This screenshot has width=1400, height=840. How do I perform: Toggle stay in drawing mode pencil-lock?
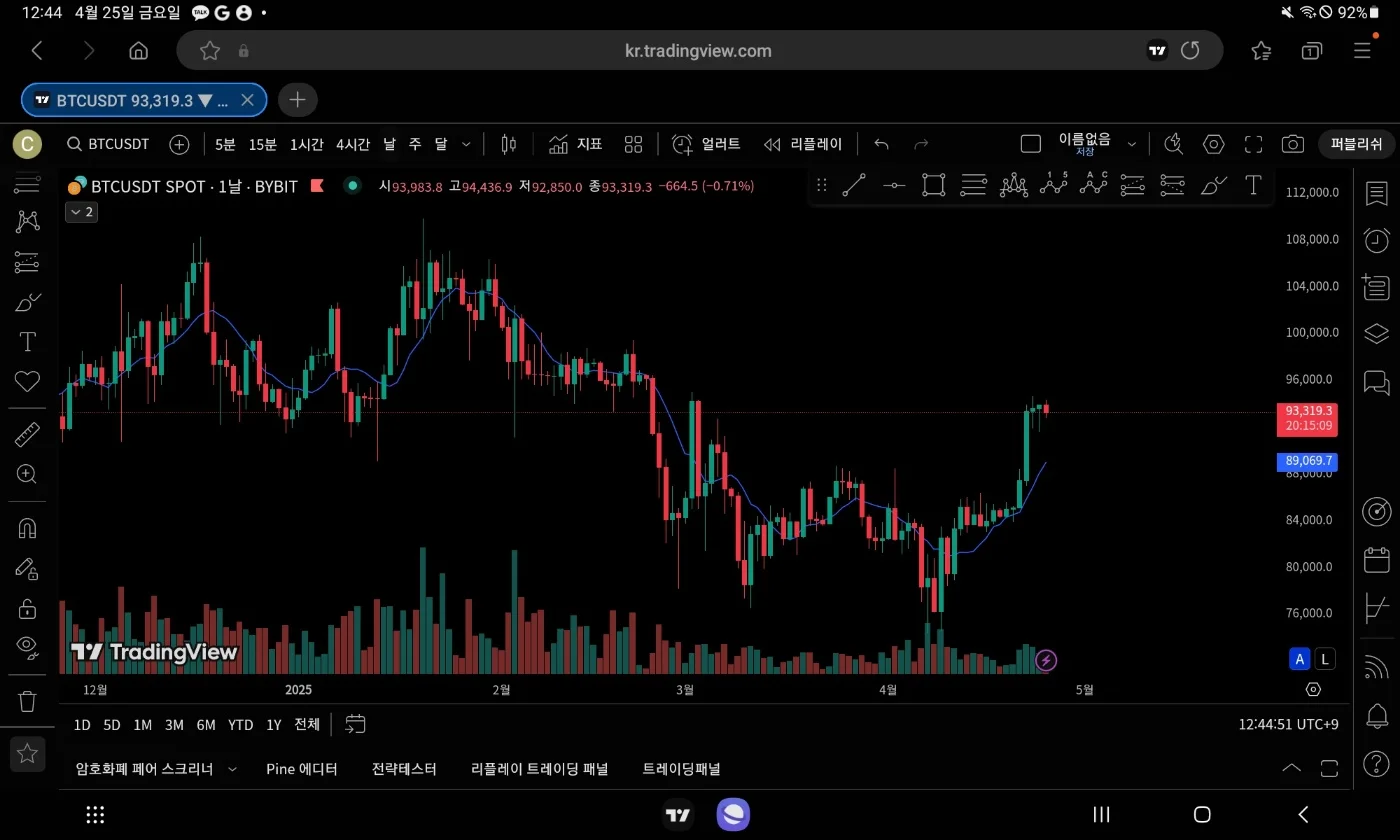tap(27, 568)
